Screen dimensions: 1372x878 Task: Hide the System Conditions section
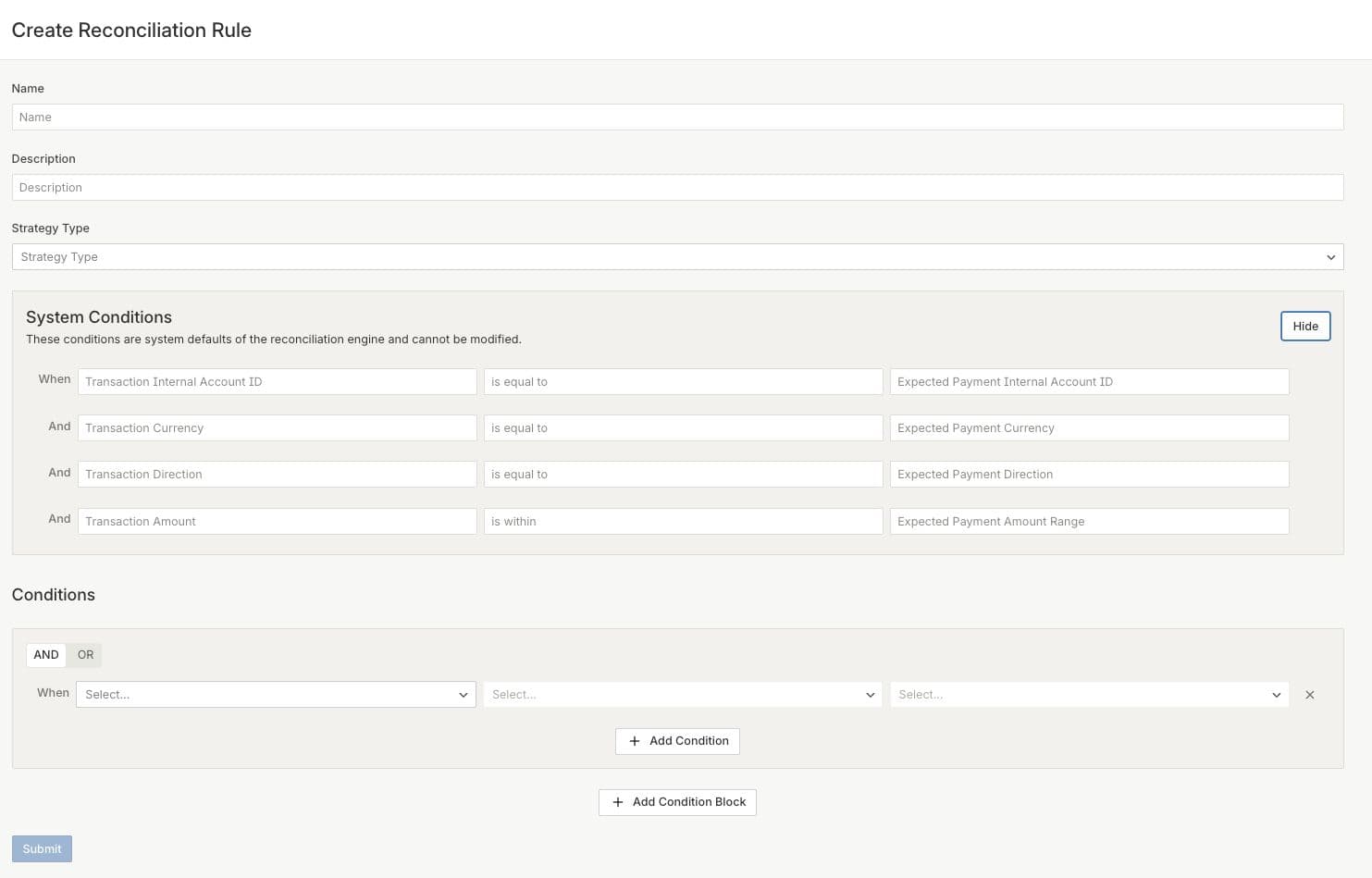click(x=1304, y=327)
